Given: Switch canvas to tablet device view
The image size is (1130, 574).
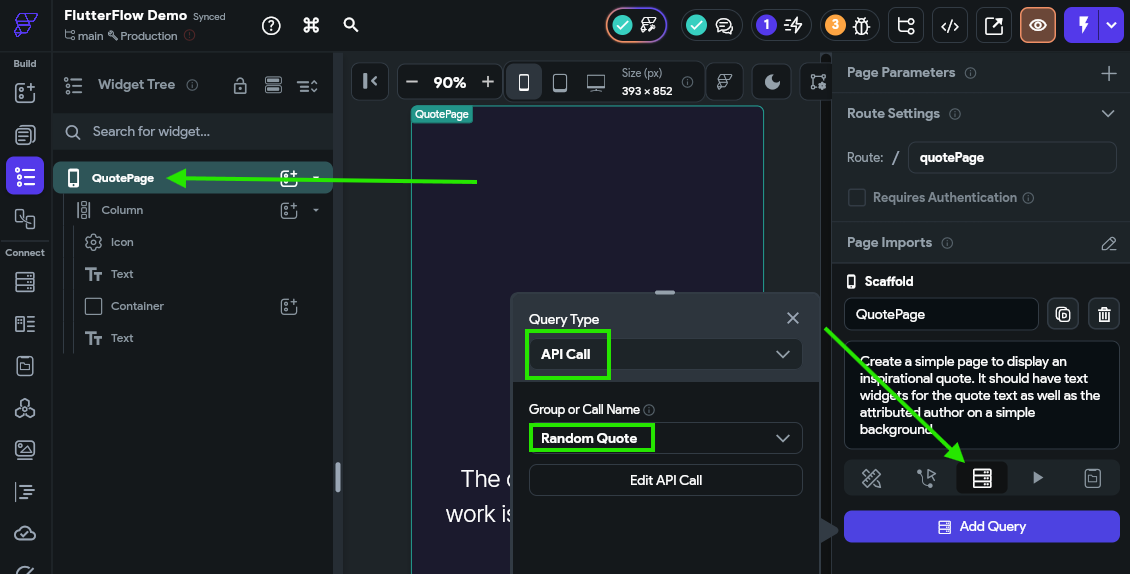Looking at the screenshot, I should (559, 82).
